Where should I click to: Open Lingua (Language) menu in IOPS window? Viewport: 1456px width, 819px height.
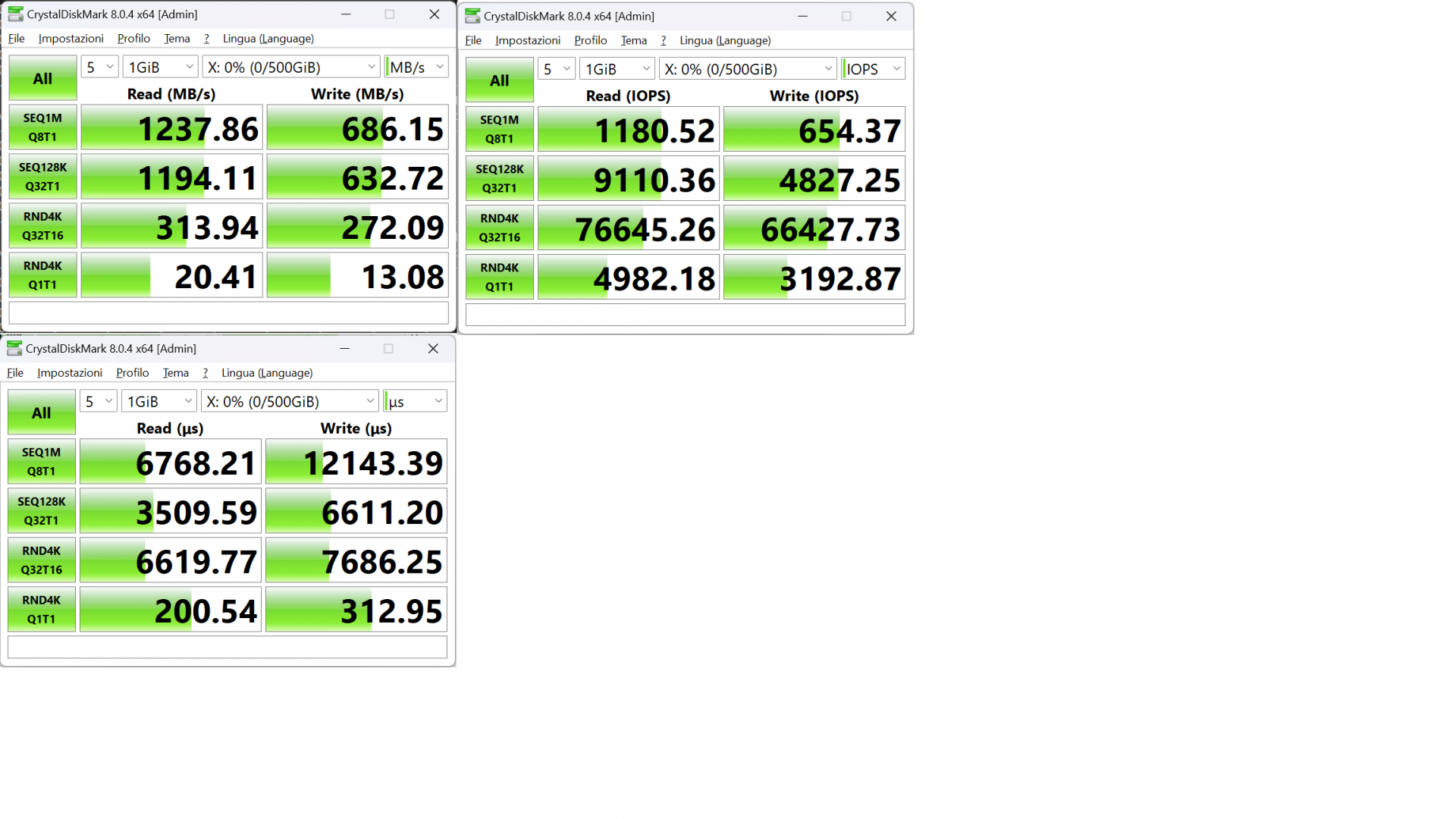click(x=725, y=40)
